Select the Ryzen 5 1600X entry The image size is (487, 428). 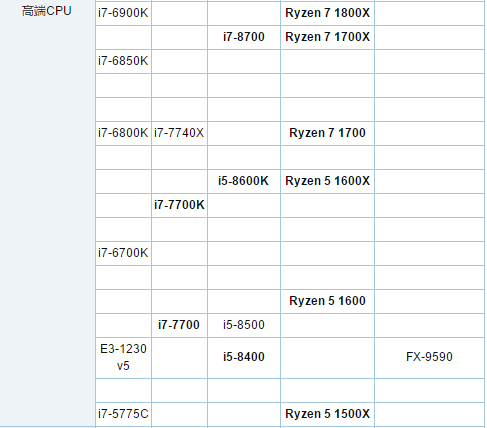(327, 181)
